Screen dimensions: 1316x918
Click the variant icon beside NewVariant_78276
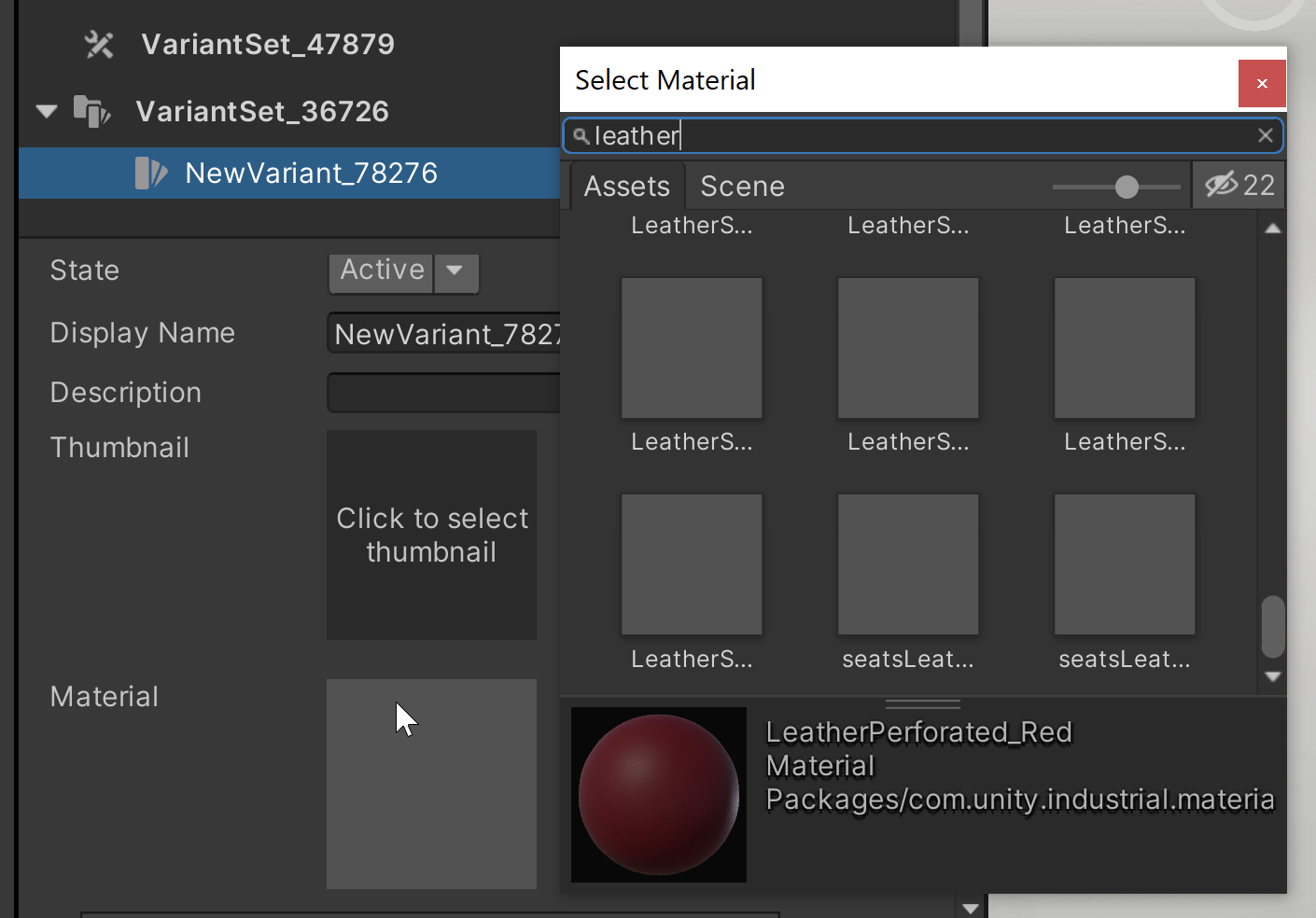(x=150, y=173)
